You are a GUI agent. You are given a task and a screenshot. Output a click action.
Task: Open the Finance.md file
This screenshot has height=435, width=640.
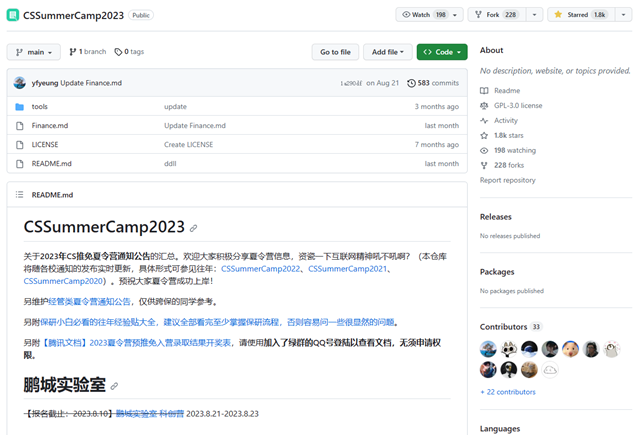click(50, 126)
